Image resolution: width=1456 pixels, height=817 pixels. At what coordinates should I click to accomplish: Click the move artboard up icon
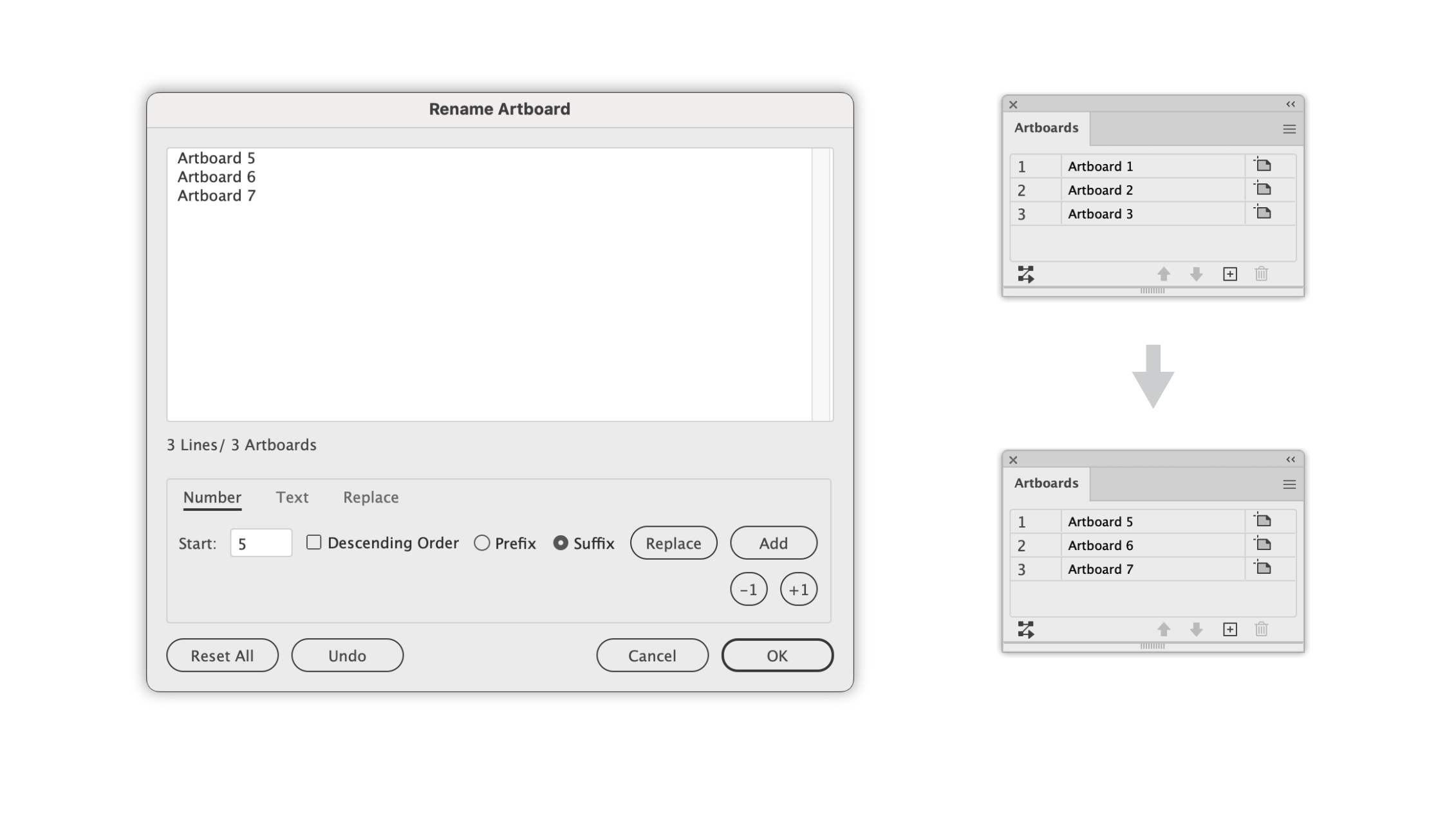(1163, 273)
